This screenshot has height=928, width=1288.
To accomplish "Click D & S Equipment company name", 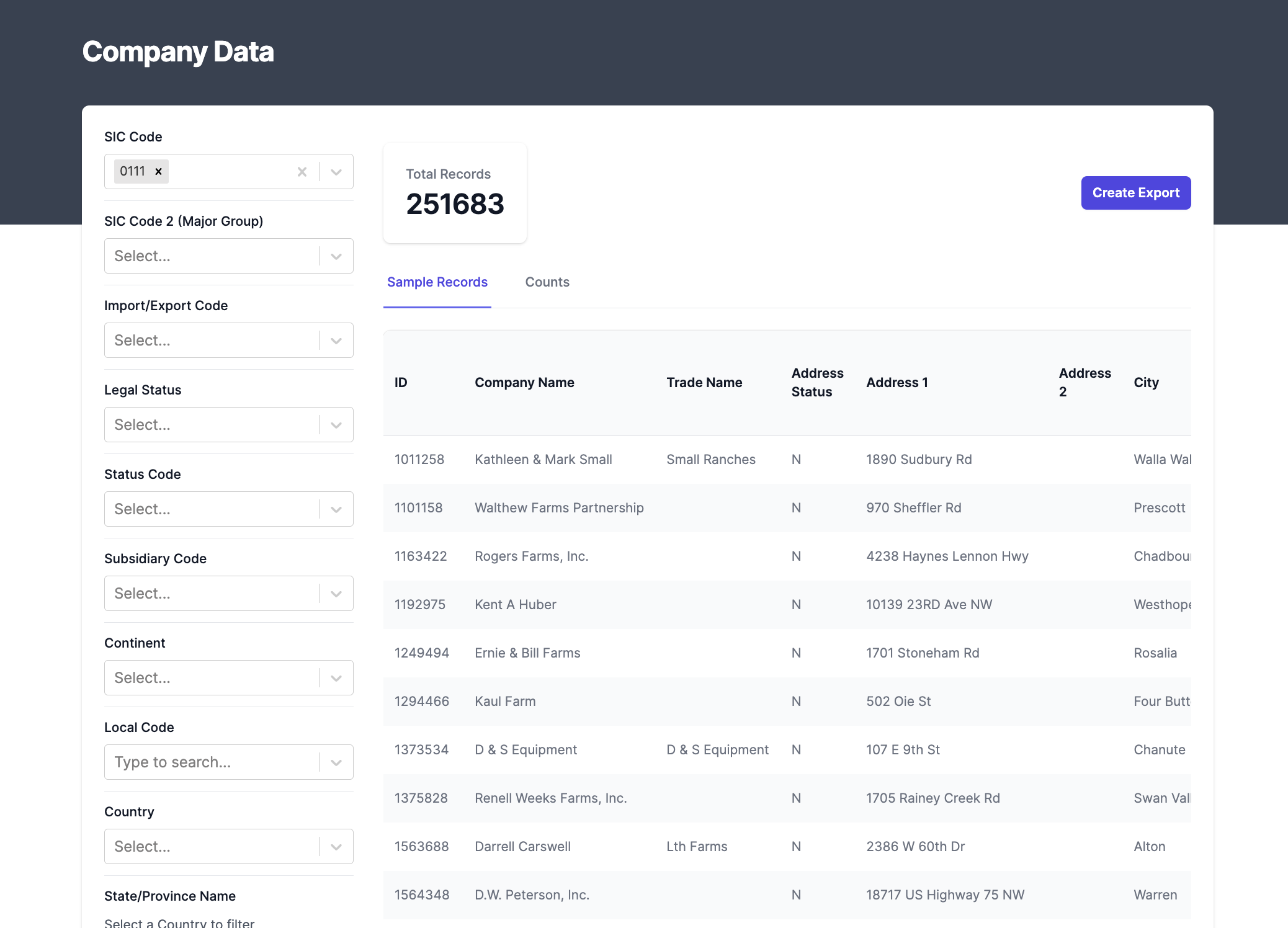I will click(525, 750).
